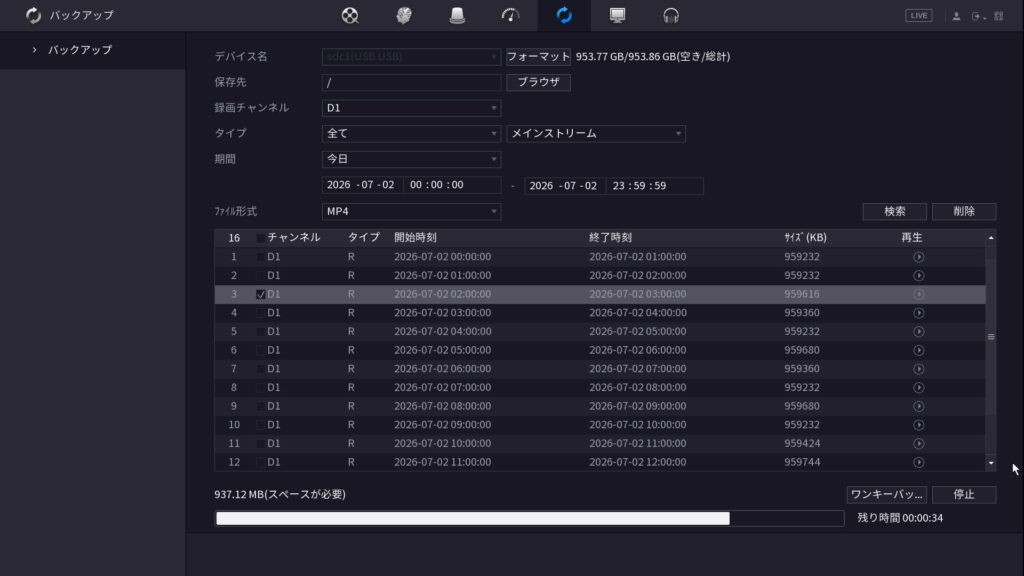
Task: Click the end date 2026-07-02 field
Action: [565, 185]
